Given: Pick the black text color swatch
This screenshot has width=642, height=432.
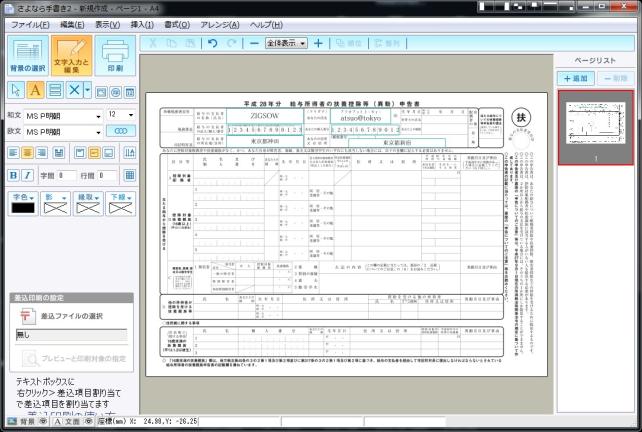Looking at the screenshot, I should point(23,208).
